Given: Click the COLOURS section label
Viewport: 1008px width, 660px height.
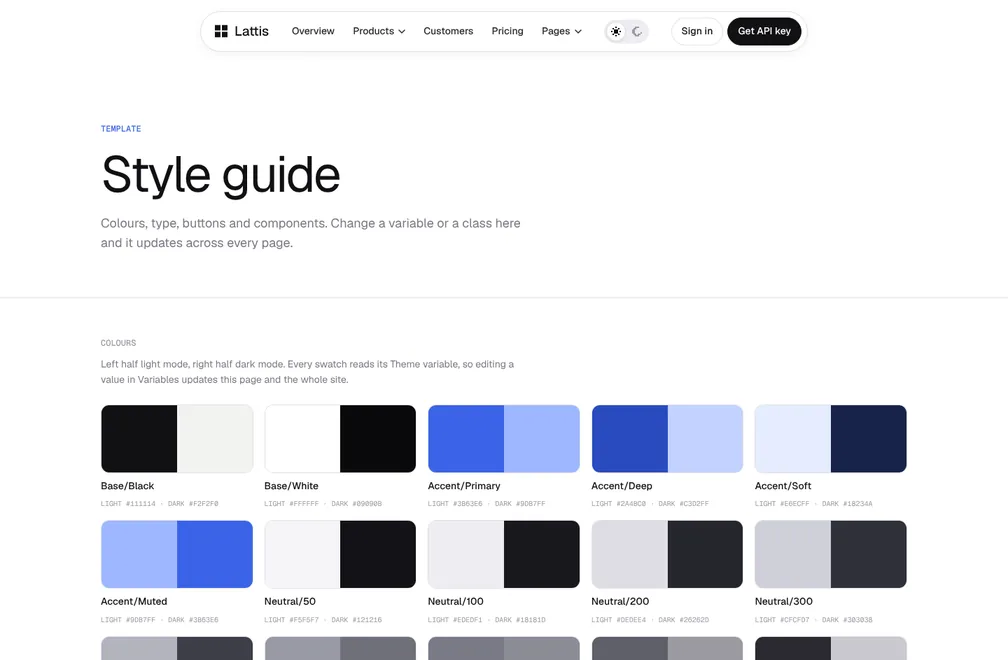Looking at the screenshot, I should click(118, 343).
